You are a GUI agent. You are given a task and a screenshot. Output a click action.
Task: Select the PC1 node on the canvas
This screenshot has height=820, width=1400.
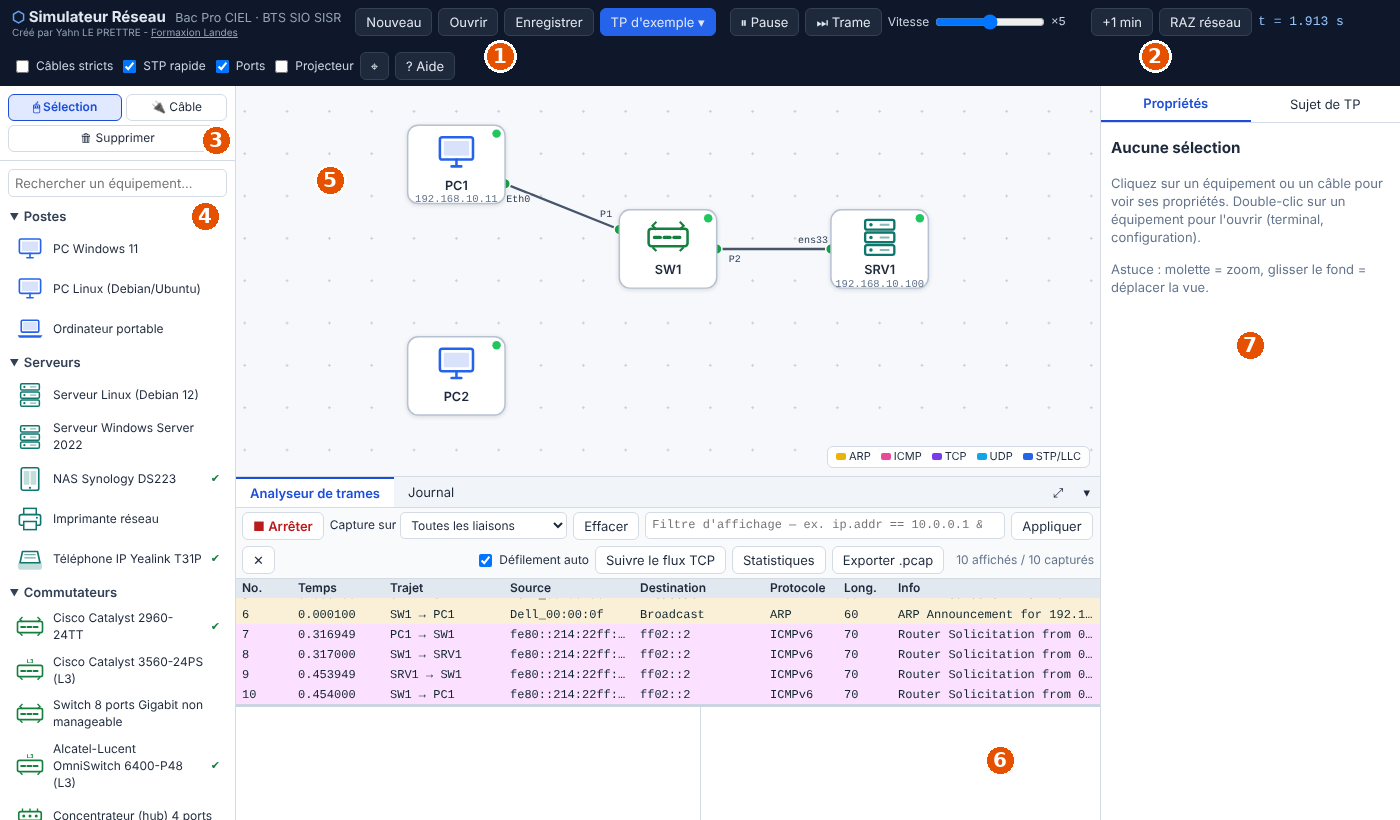tap(456, 164)
